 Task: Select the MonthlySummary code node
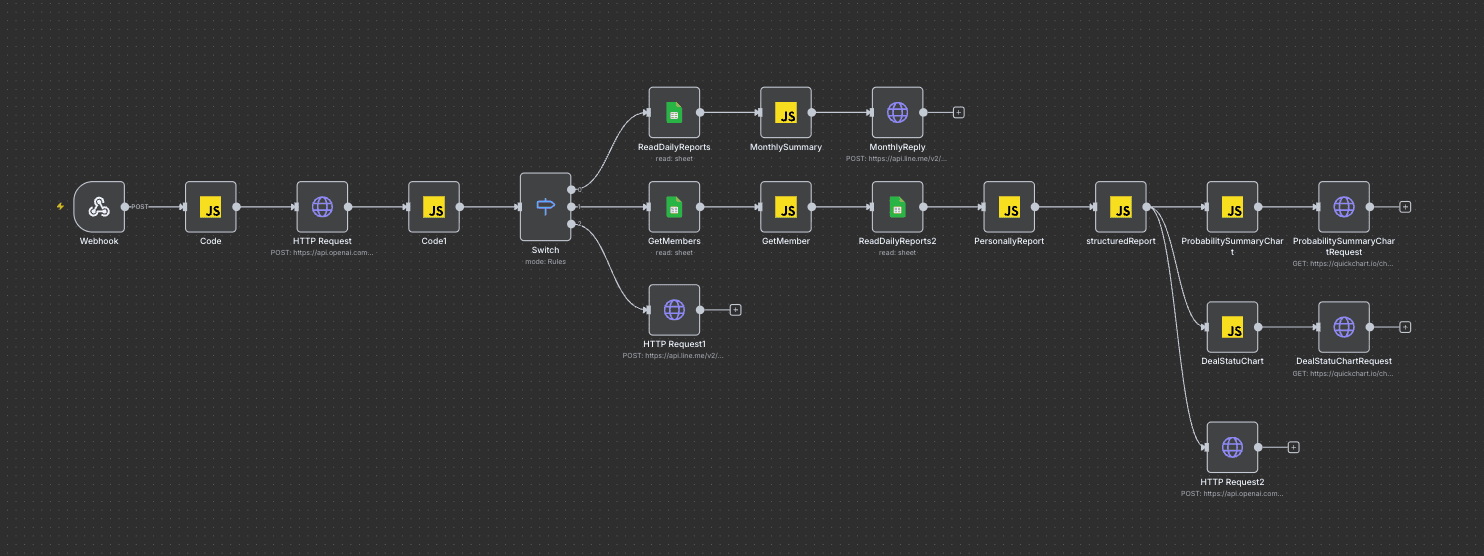point(786,112)
